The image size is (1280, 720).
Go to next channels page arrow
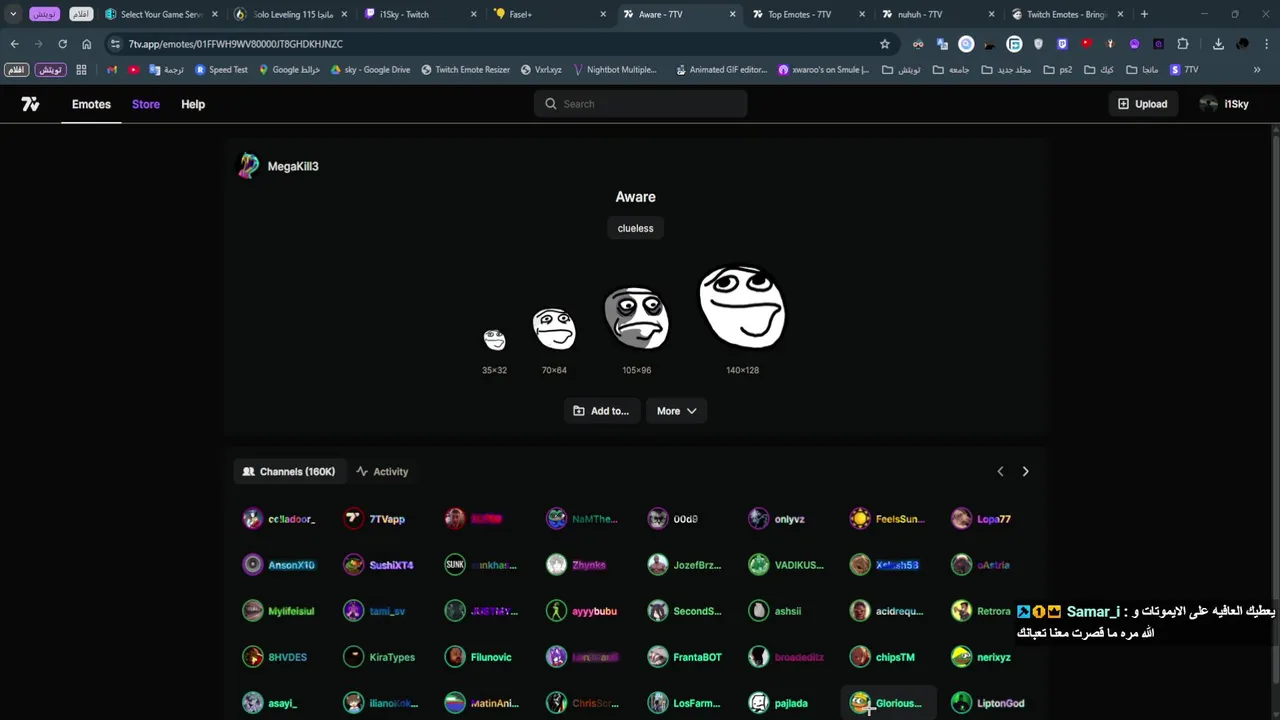[1025, 472]
